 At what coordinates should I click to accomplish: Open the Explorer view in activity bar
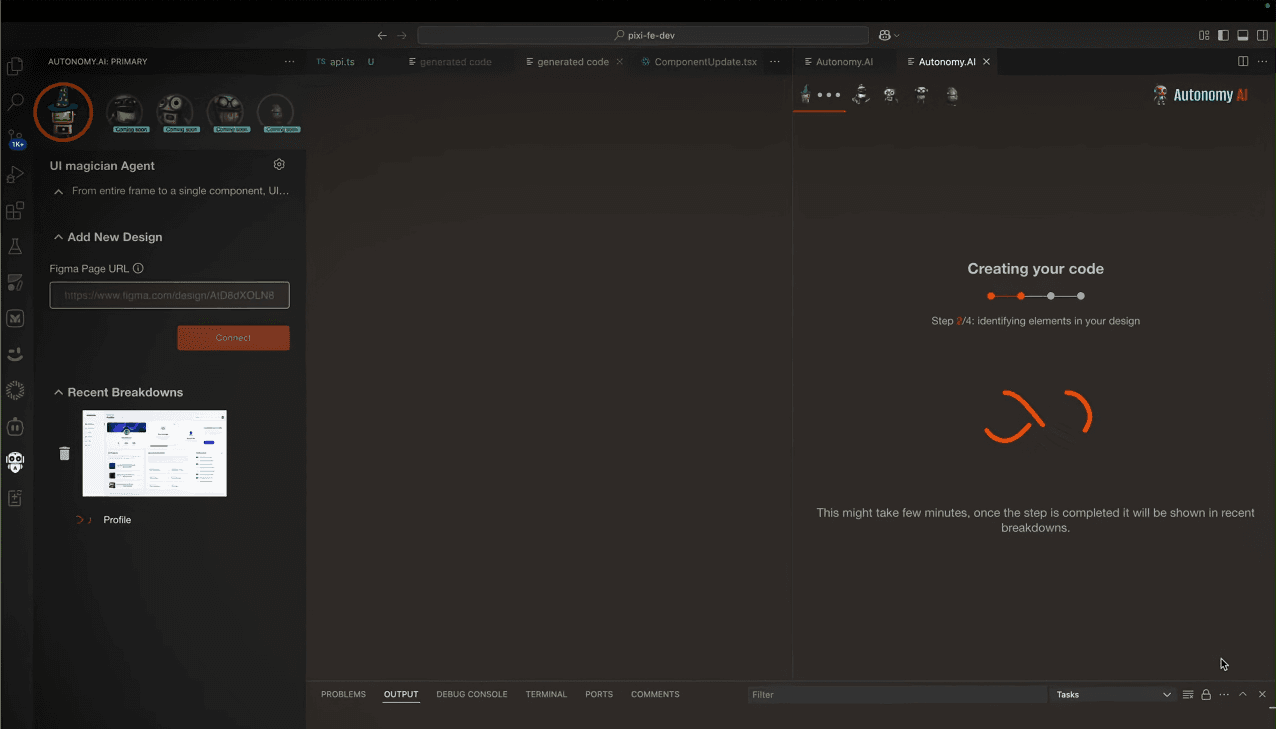pyautogui.click(x=15, y=67)
